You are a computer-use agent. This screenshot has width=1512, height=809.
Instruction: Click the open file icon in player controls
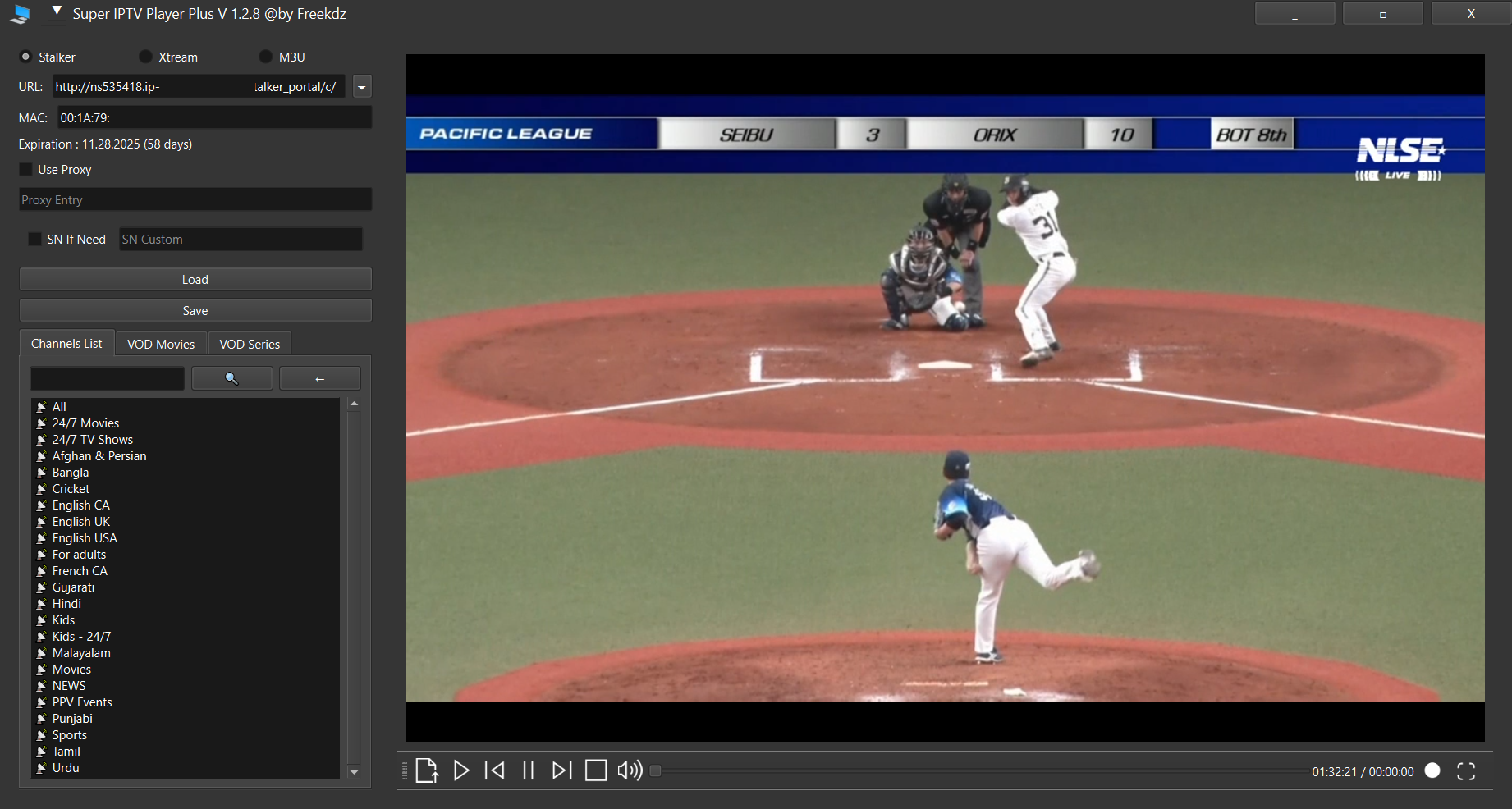point(426,770)
